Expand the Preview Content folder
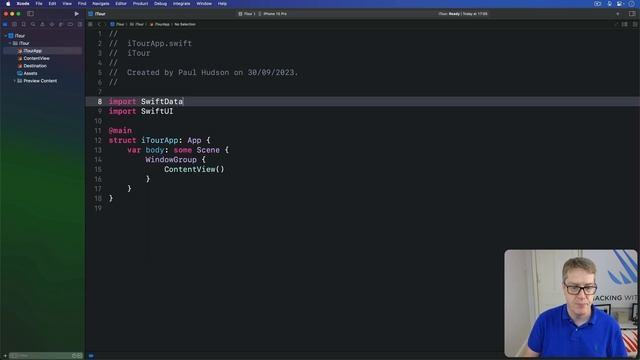 point(15,81)
